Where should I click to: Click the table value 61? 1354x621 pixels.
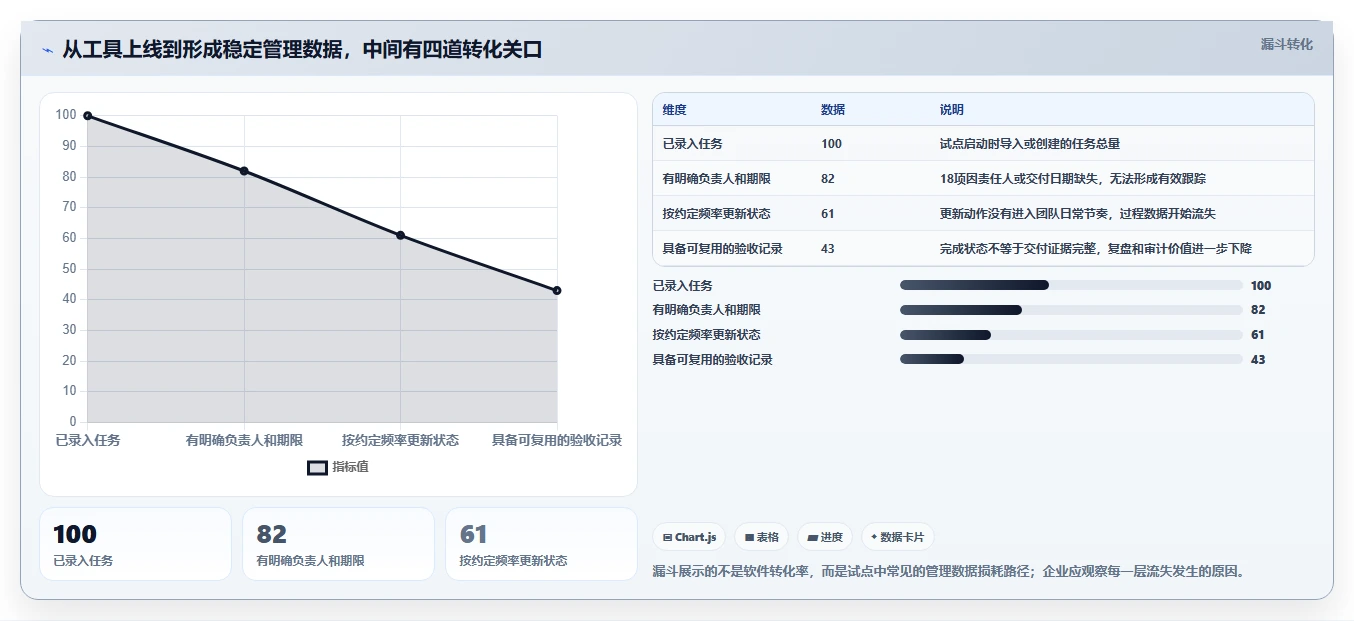(x=827, y=214)
